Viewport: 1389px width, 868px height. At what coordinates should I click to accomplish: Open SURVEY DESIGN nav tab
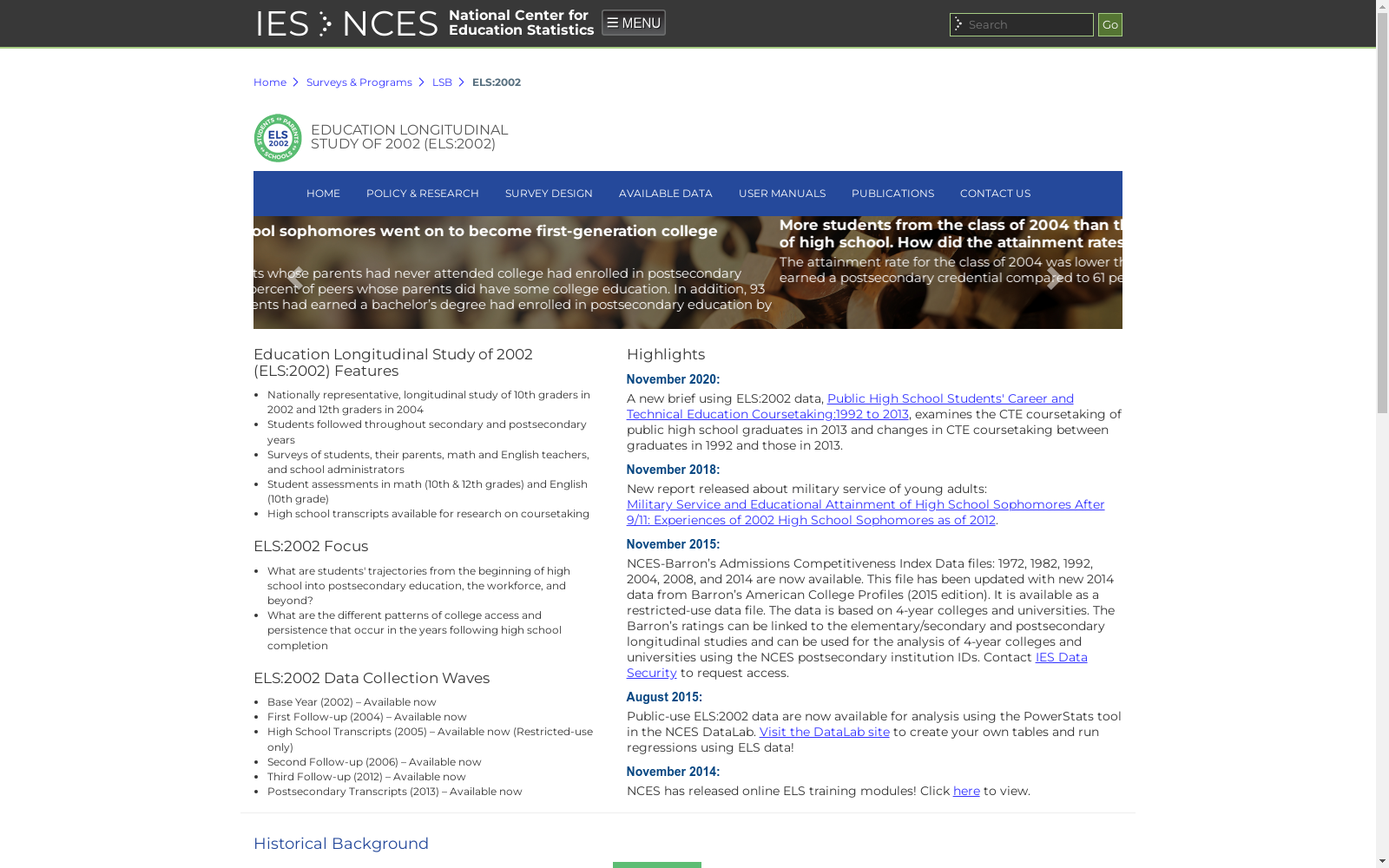tap(549, 194)
